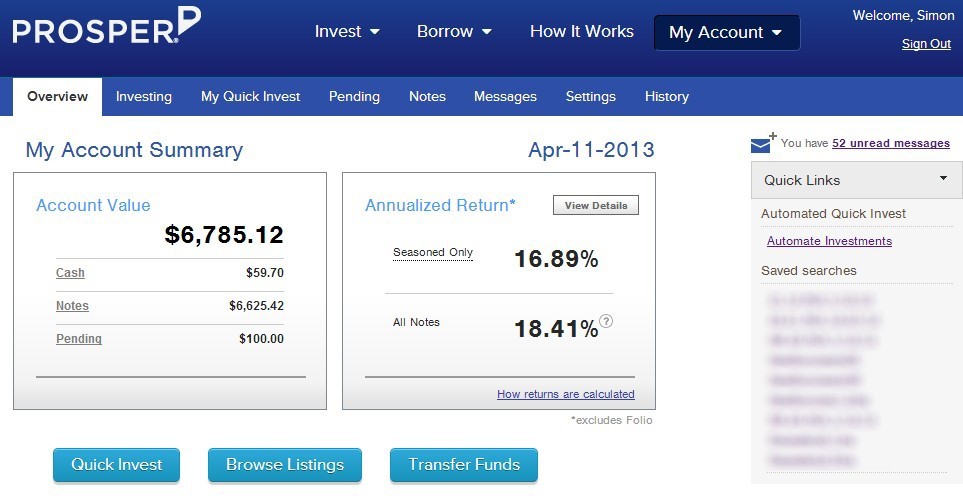Open the Invest dropdown menu
The width and height of the screenshot is (963, 502).
pyautogui.click(x=347, y=31)
